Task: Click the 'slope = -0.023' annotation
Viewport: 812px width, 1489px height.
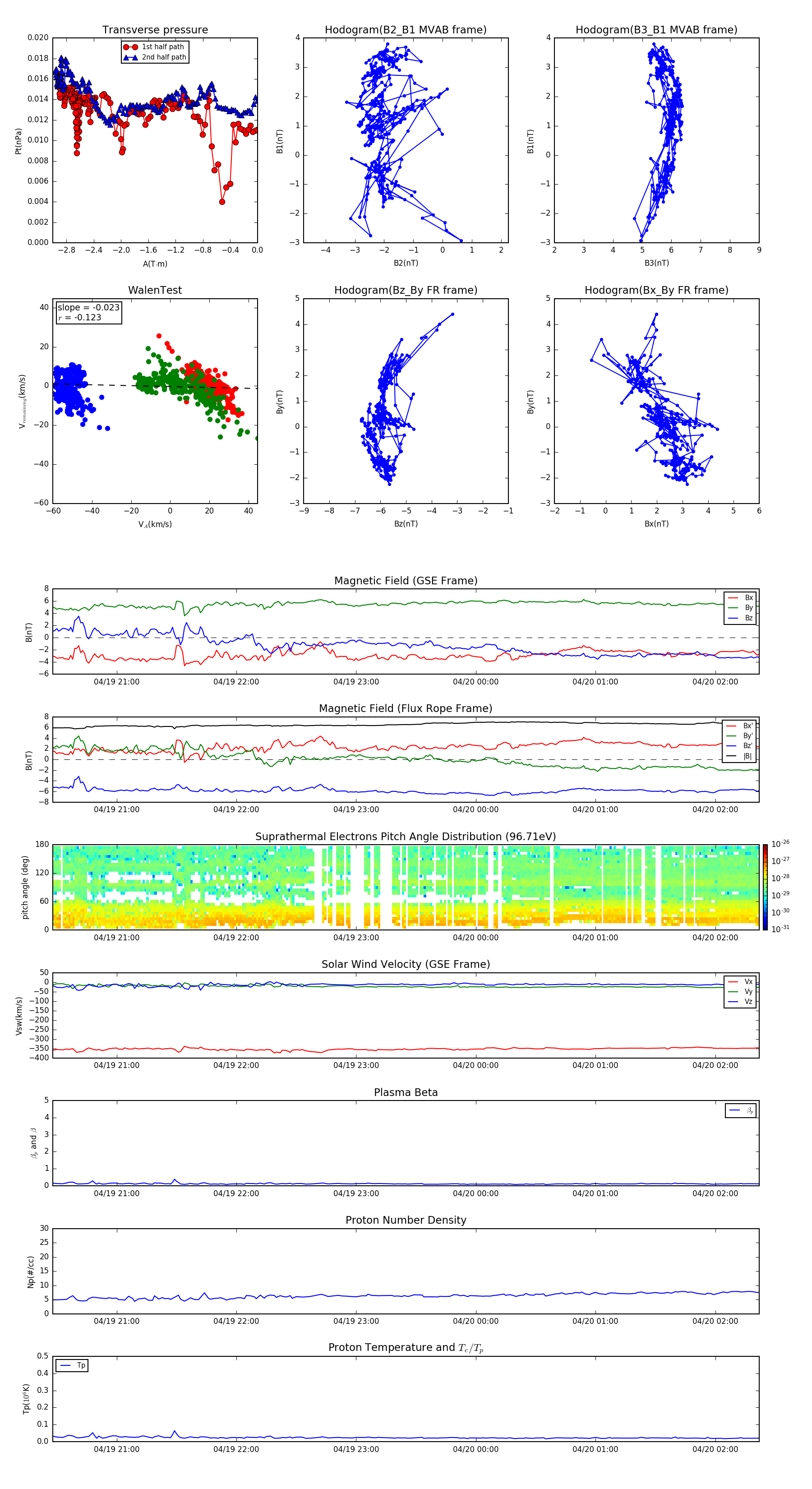Action: click(88, 308)
